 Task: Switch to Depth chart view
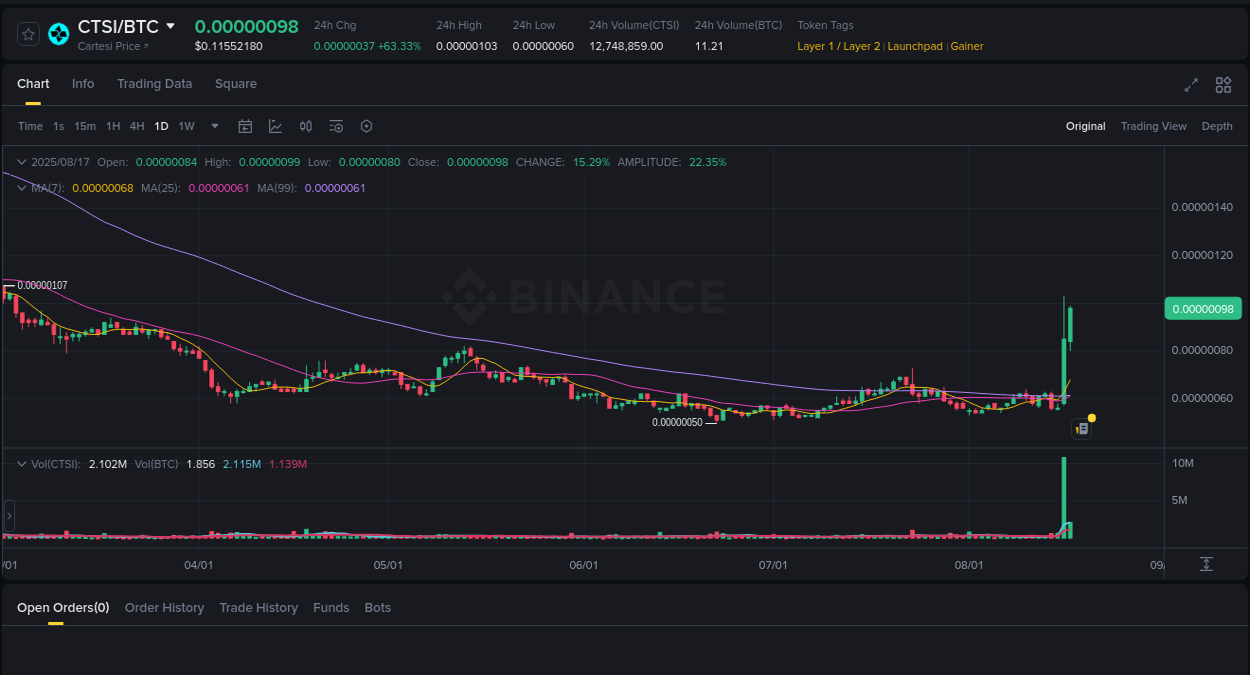[x=1217, y=126]
